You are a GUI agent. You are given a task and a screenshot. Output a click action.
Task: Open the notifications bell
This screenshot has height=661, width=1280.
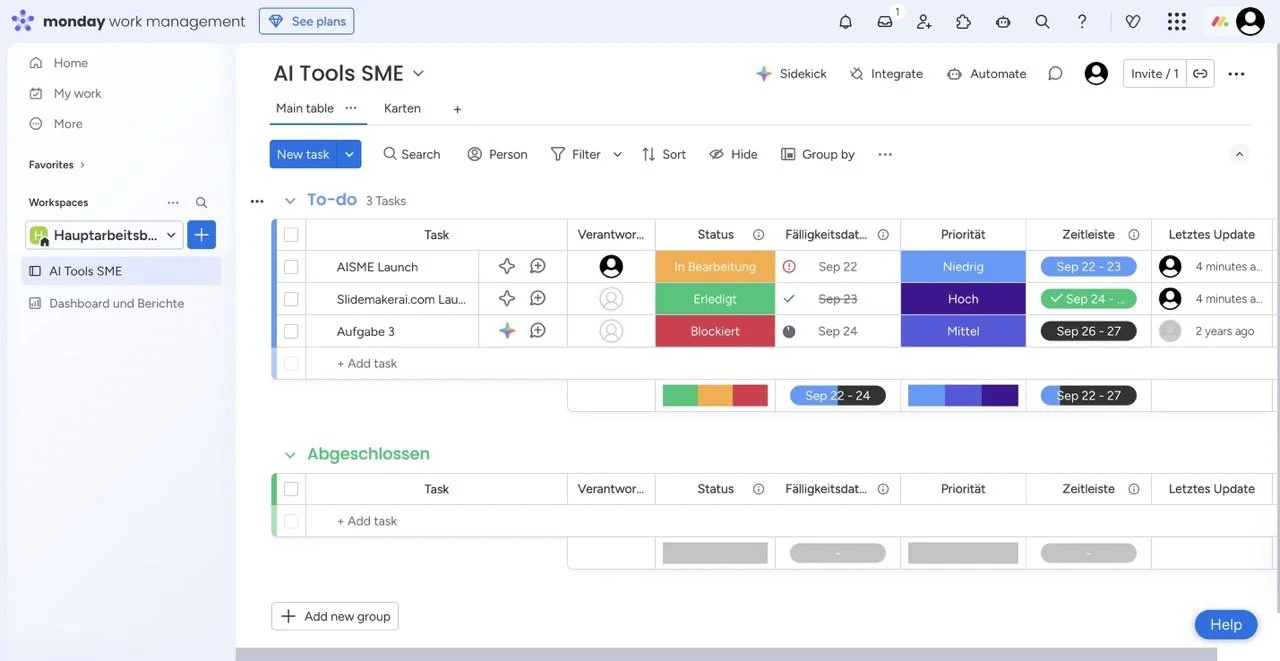(x=845, y=20)
